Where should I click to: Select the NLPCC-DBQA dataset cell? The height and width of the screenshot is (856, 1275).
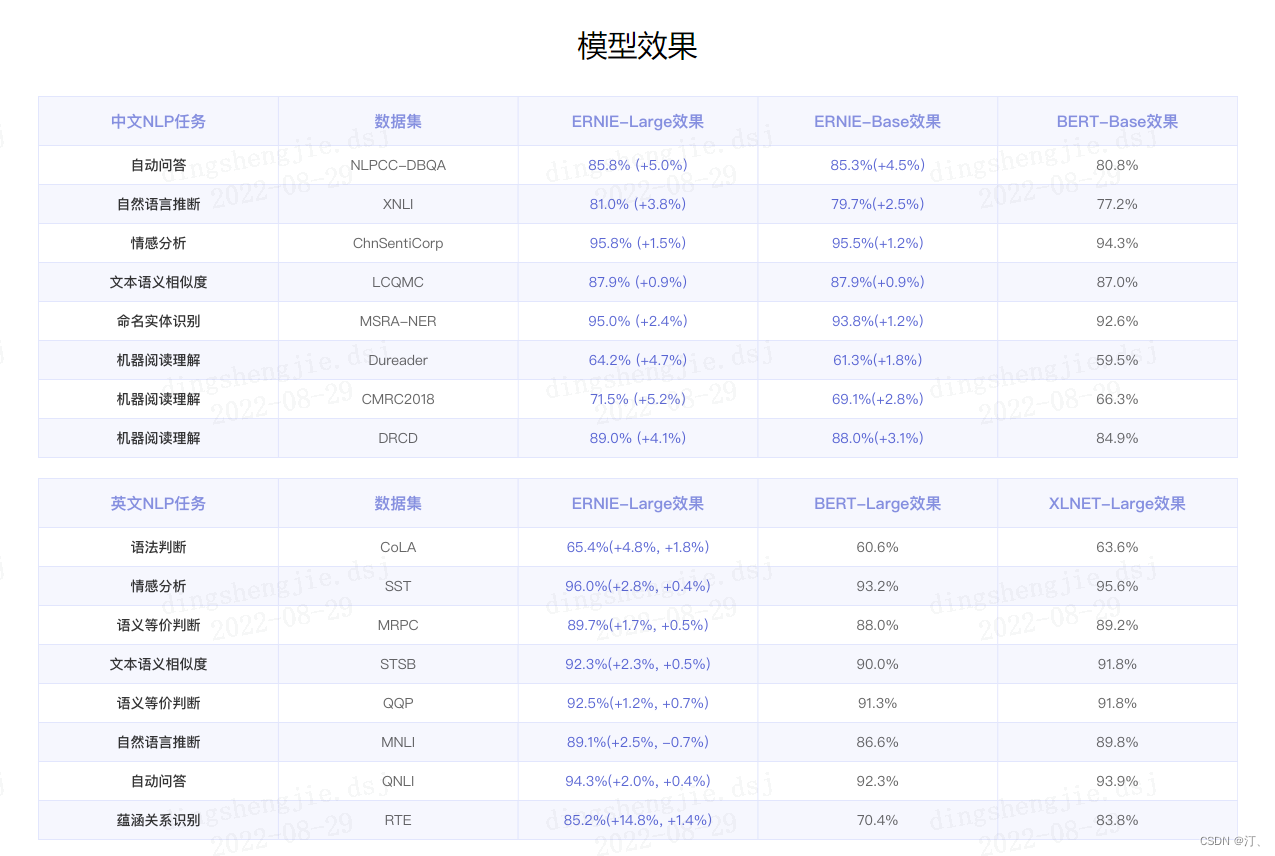[x=398, y=165]
